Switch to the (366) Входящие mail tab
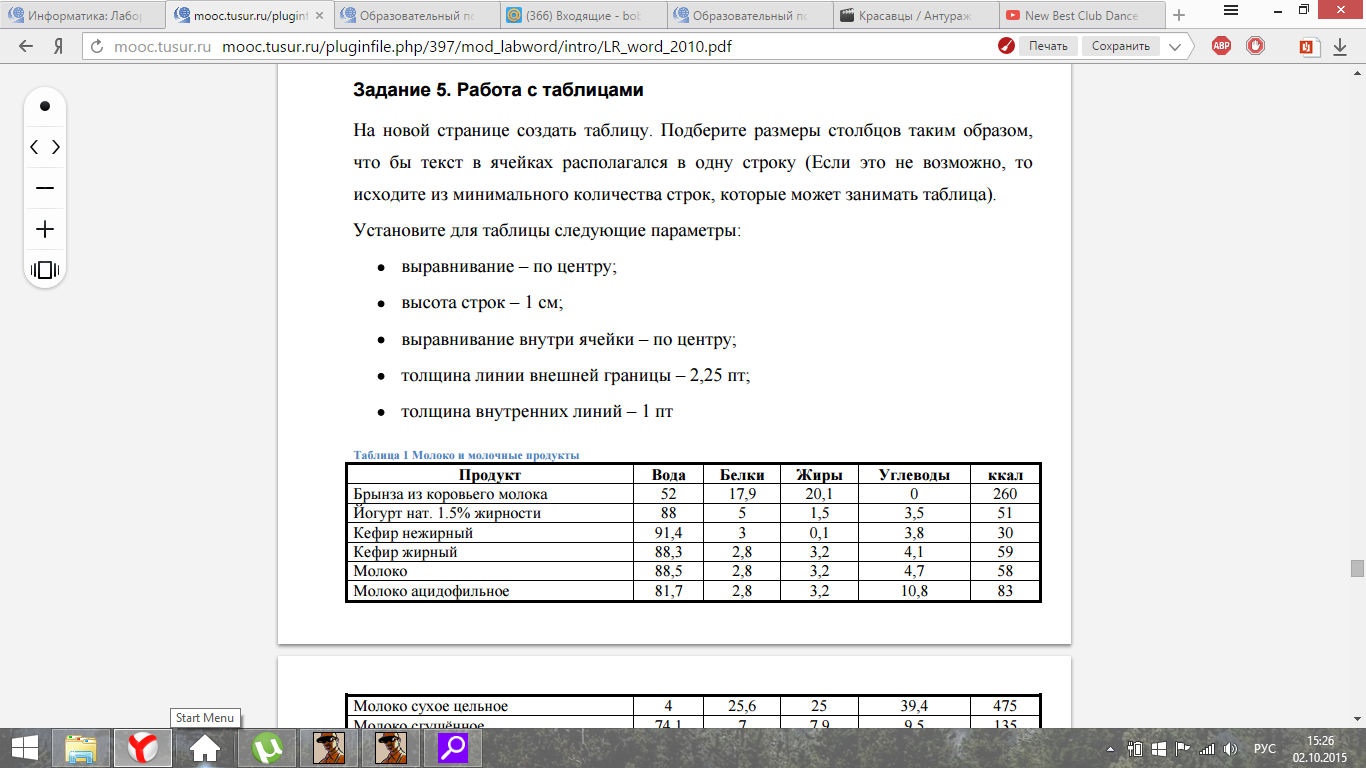The width and height of the screenshot is (1366, 768). pos(582,16)
